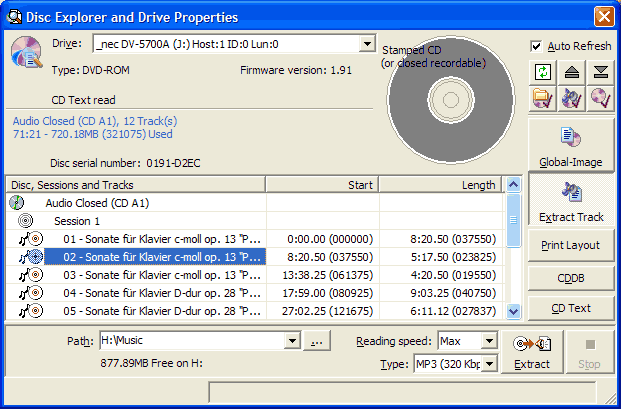Open the Drive selection dropdown

(367, 44)
